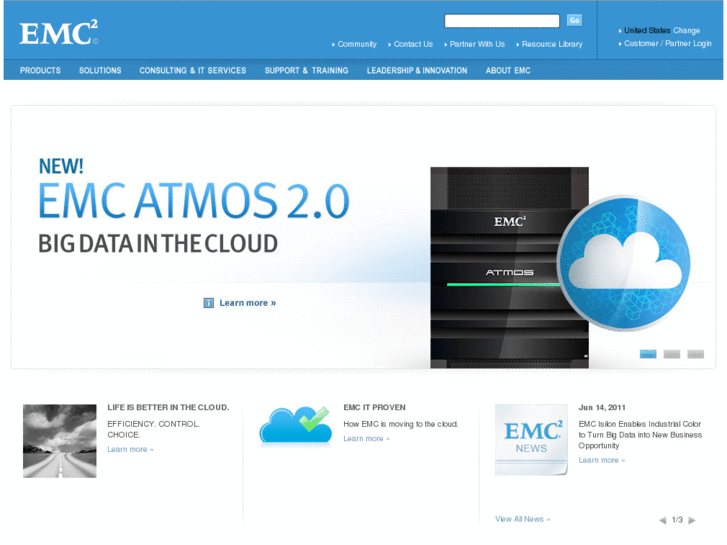Screen dimensions: 727x545
Task: Open the EMC News thumbnail
Action: pyautogui.click(x=531, y=439)
